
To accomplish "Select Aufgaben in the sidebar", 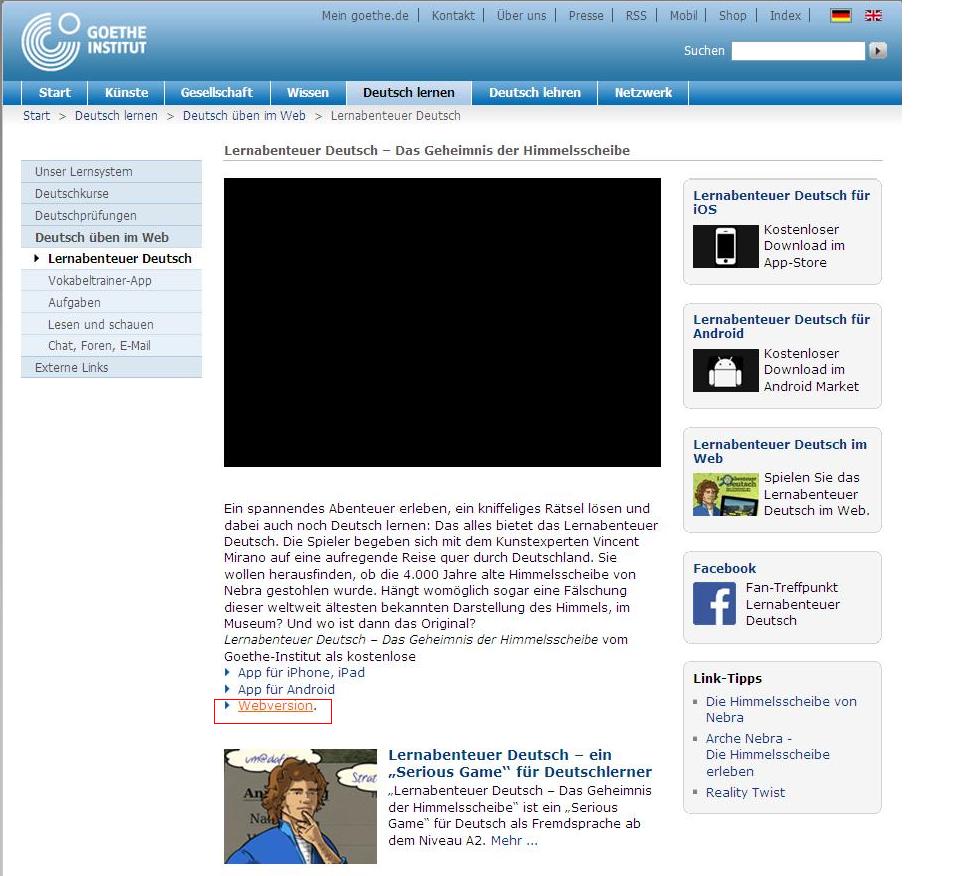I will click(x=111, y=302).
